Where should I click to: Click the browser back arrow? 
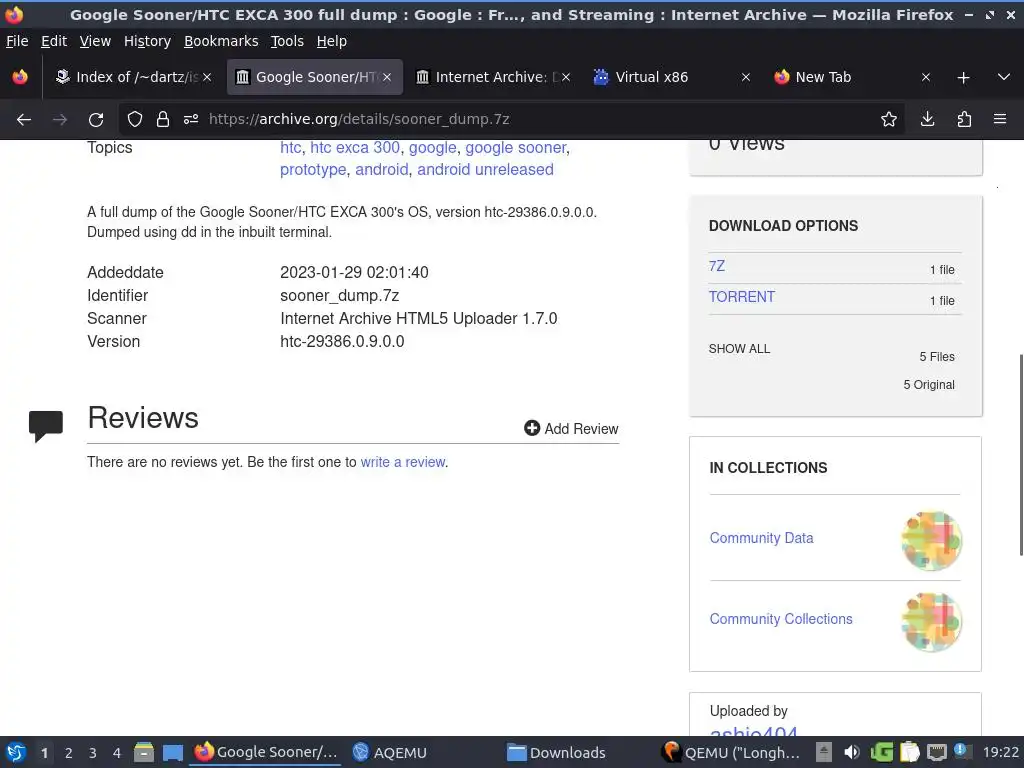point(24,120)
